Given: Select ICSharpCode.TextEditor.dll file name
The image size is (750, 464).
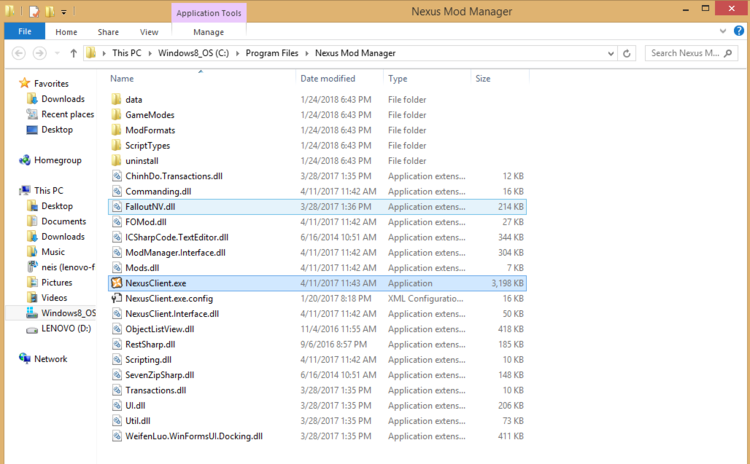Looking at the screenshot, I should point(177,237).
